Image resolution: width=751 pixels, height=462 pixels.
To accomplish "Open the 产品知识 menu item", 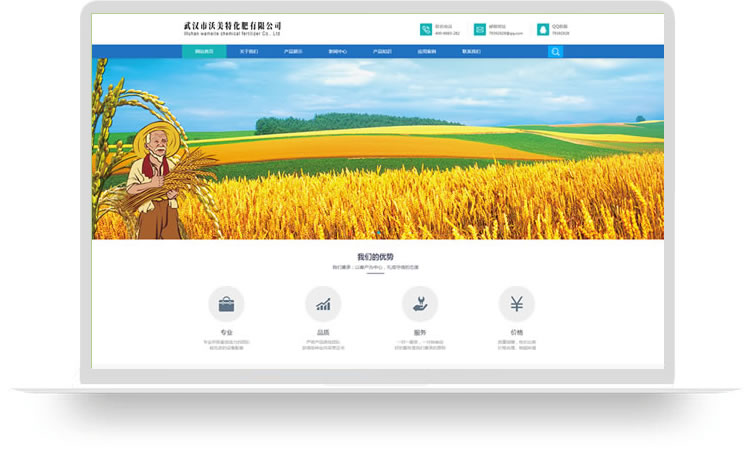I will [382, 51].
